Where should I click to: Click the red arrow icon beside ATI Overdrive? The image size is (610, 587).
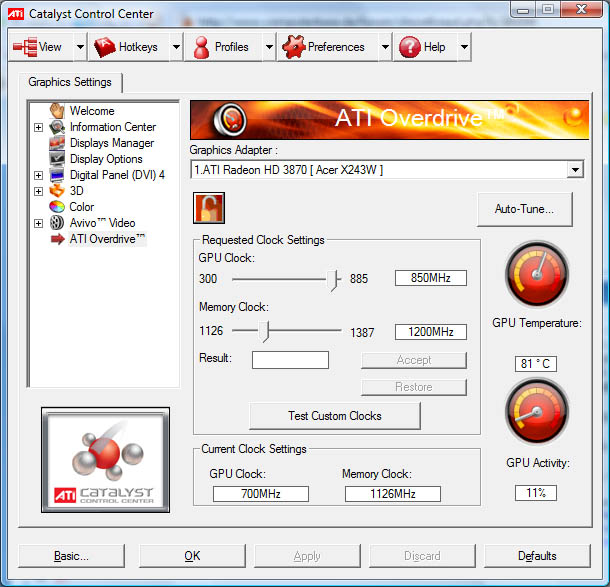(58, 239)
